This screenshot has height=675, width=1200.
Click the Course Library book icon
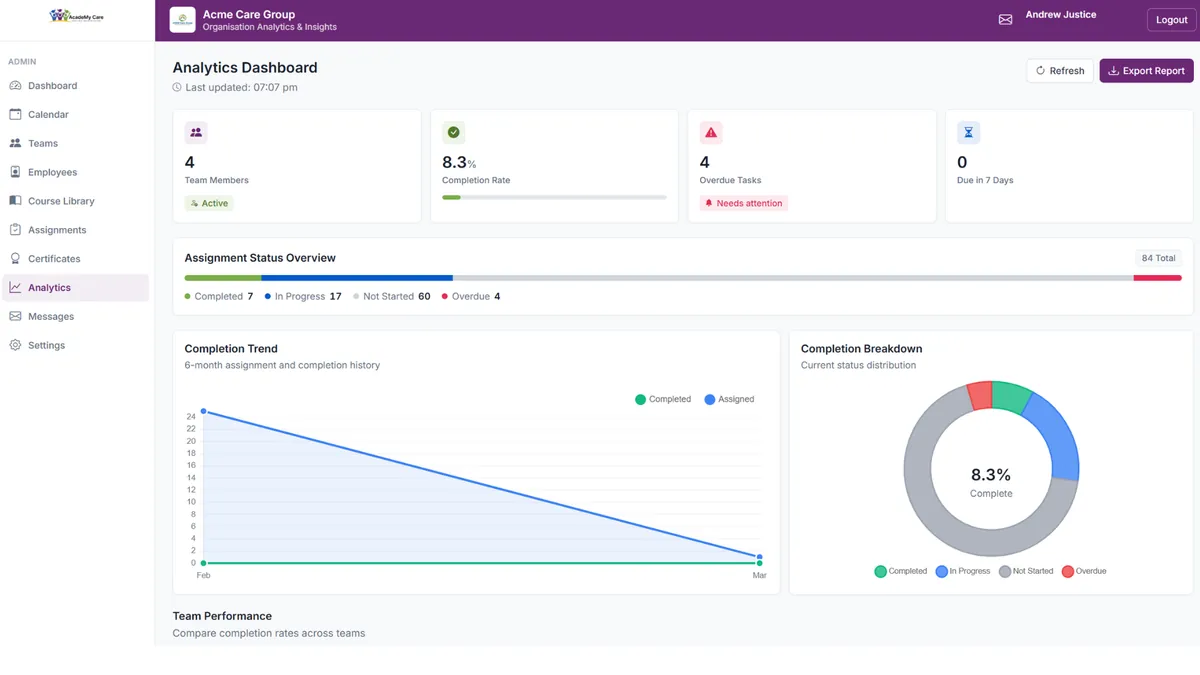15,201
